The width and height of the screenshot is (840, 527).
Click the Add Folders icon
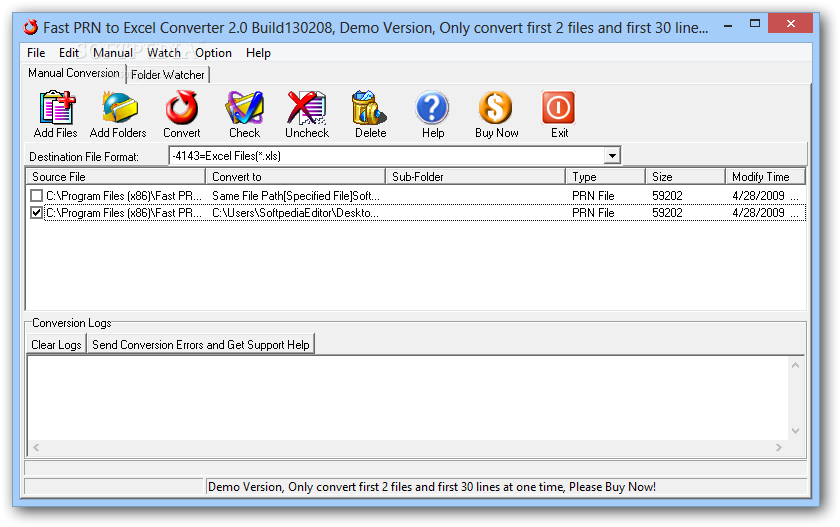(119, 108)
